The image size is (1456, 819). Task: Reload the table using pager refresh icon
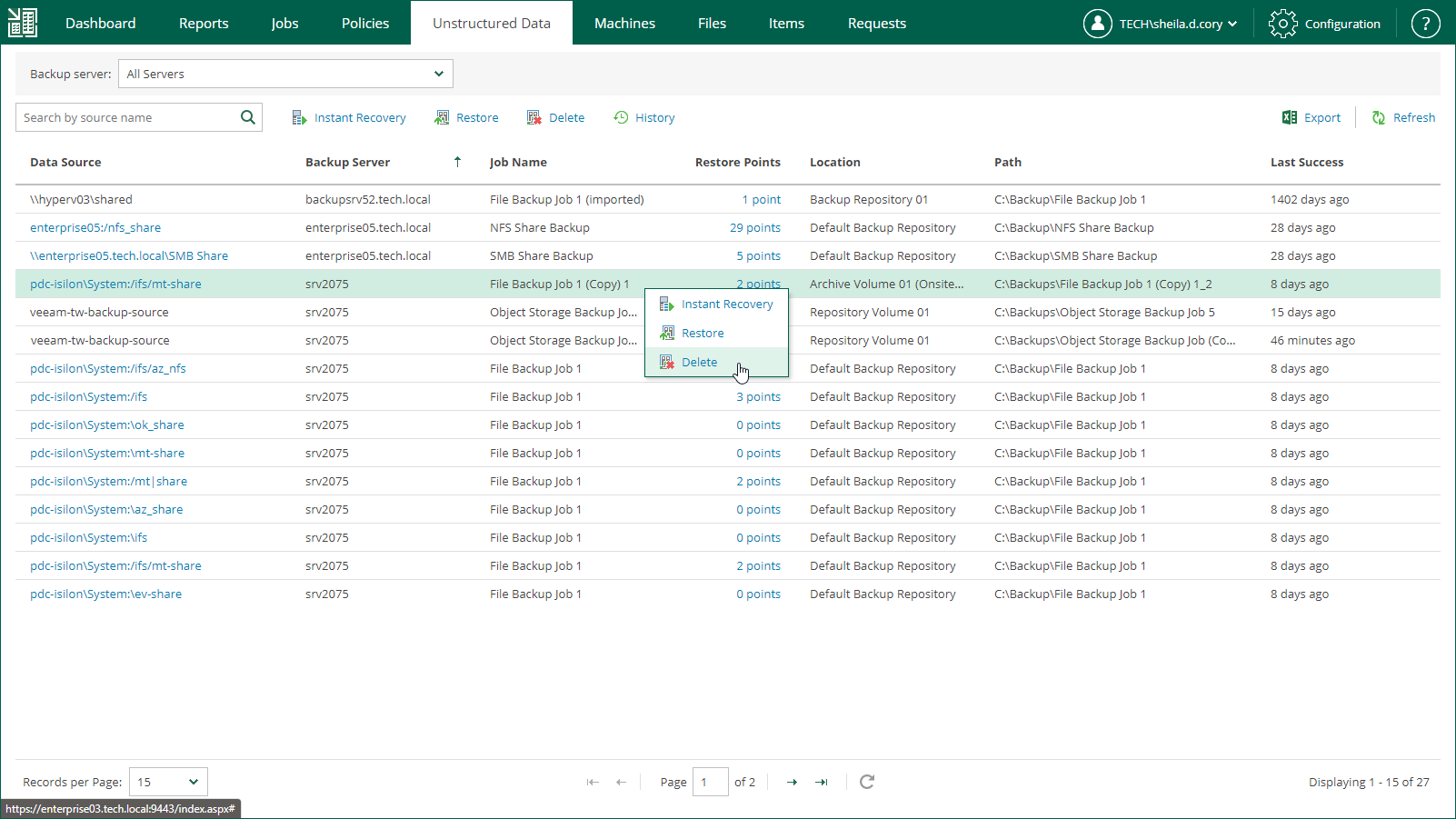(x=867, y=782)
